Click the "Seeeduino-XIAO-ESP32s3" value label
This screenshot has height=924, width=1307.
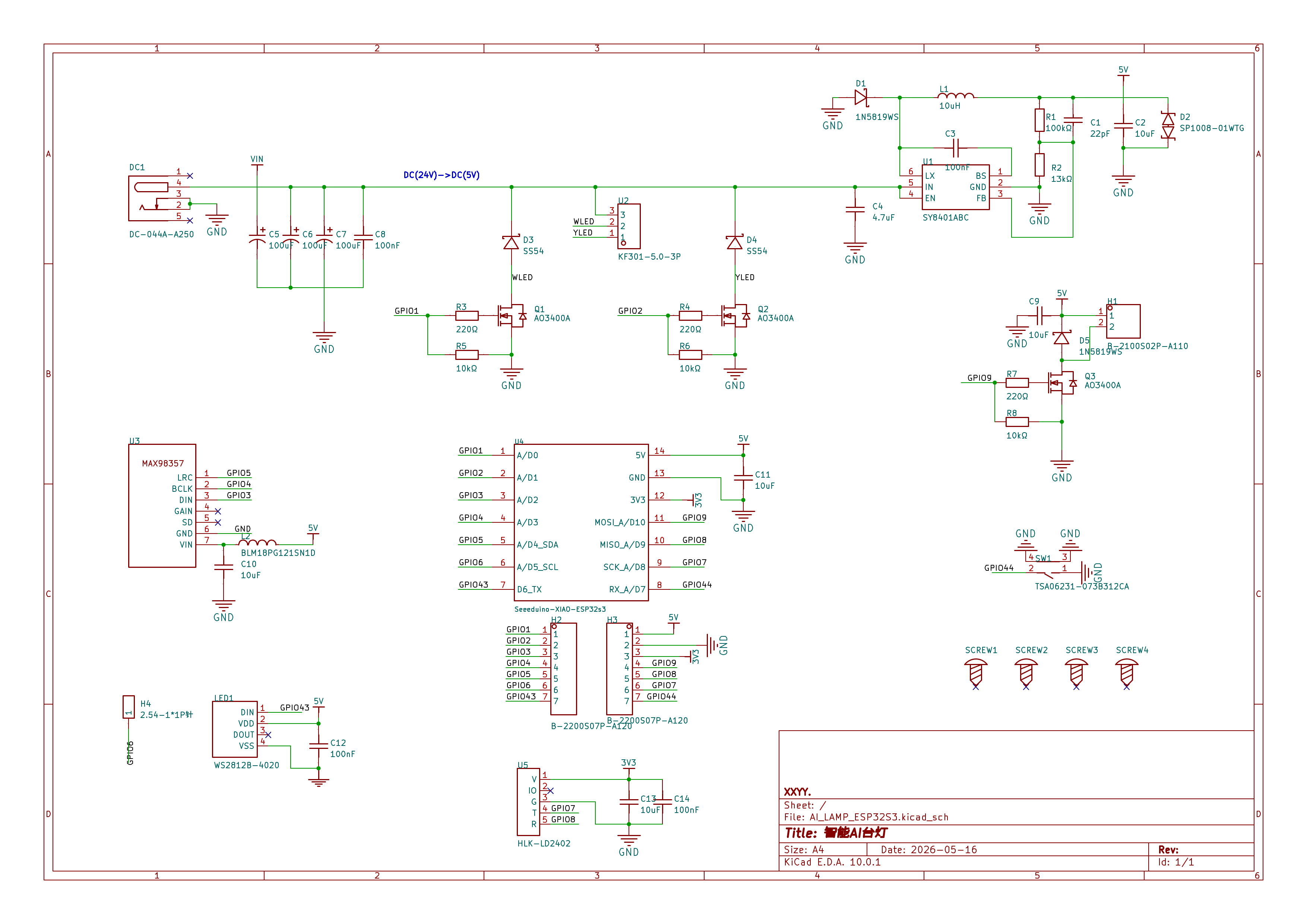[560, 609]
